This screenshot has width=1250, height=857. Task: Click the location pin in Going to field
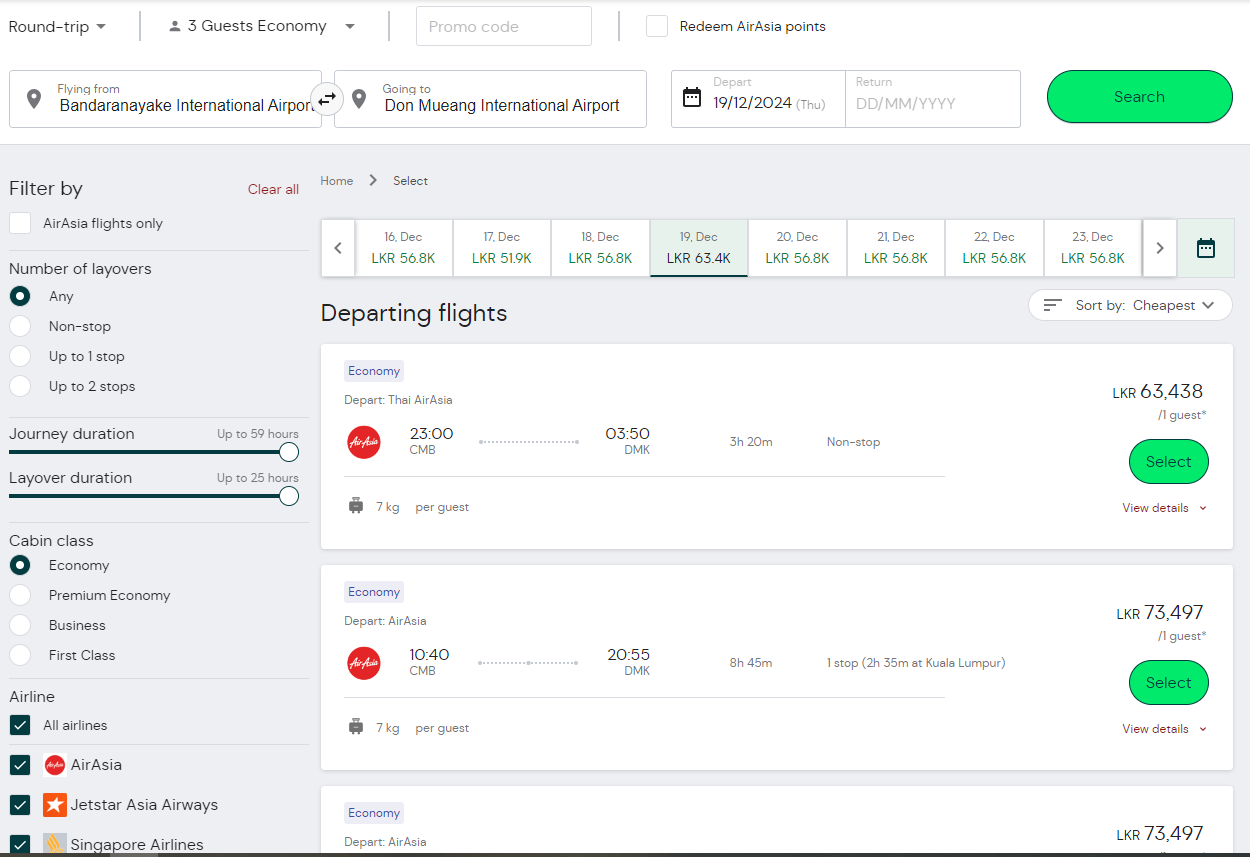coord(359,99)
